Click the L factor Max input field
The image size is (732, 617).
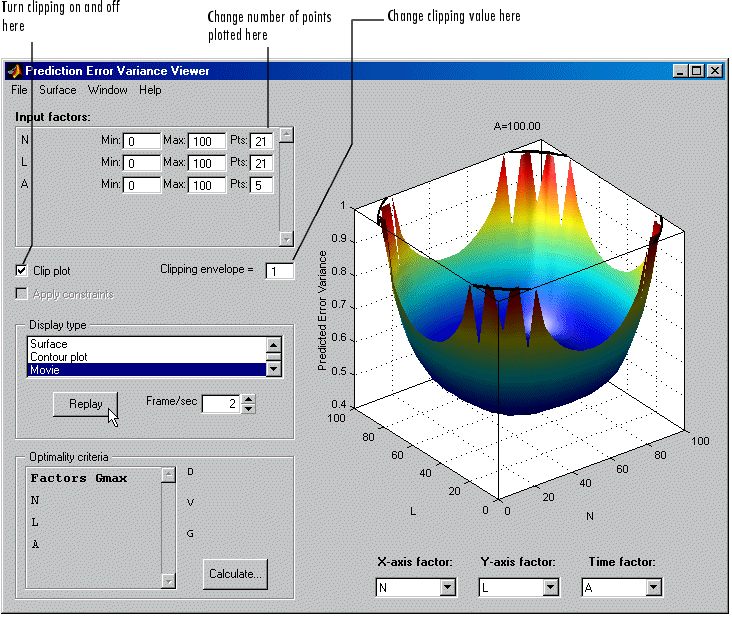point(207,163)
